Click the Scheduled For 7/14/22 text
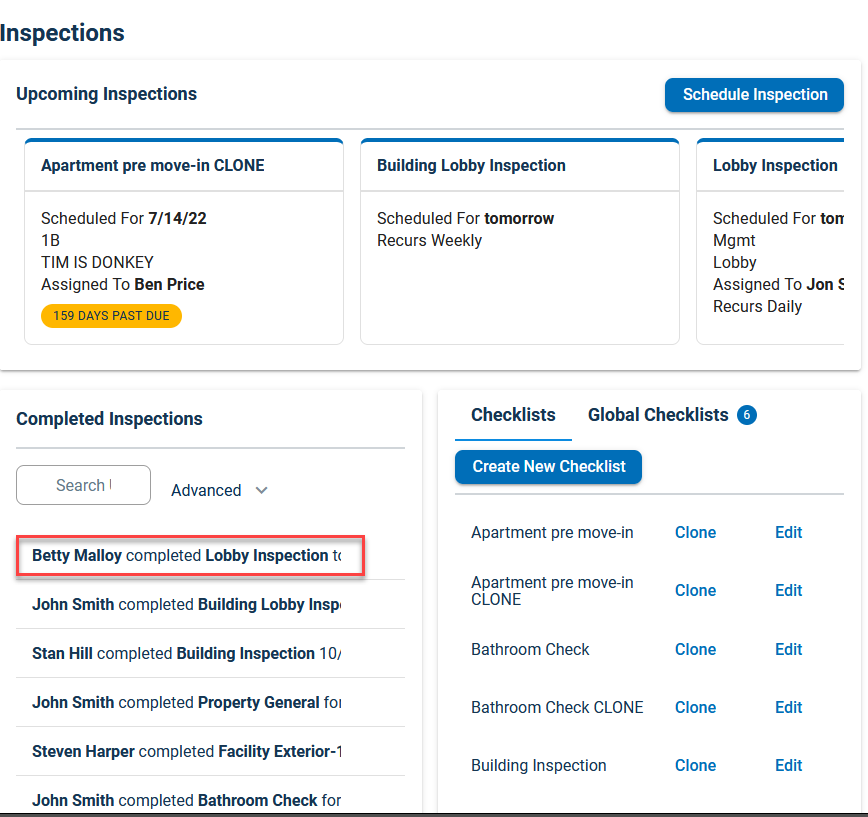 (123, 219)
